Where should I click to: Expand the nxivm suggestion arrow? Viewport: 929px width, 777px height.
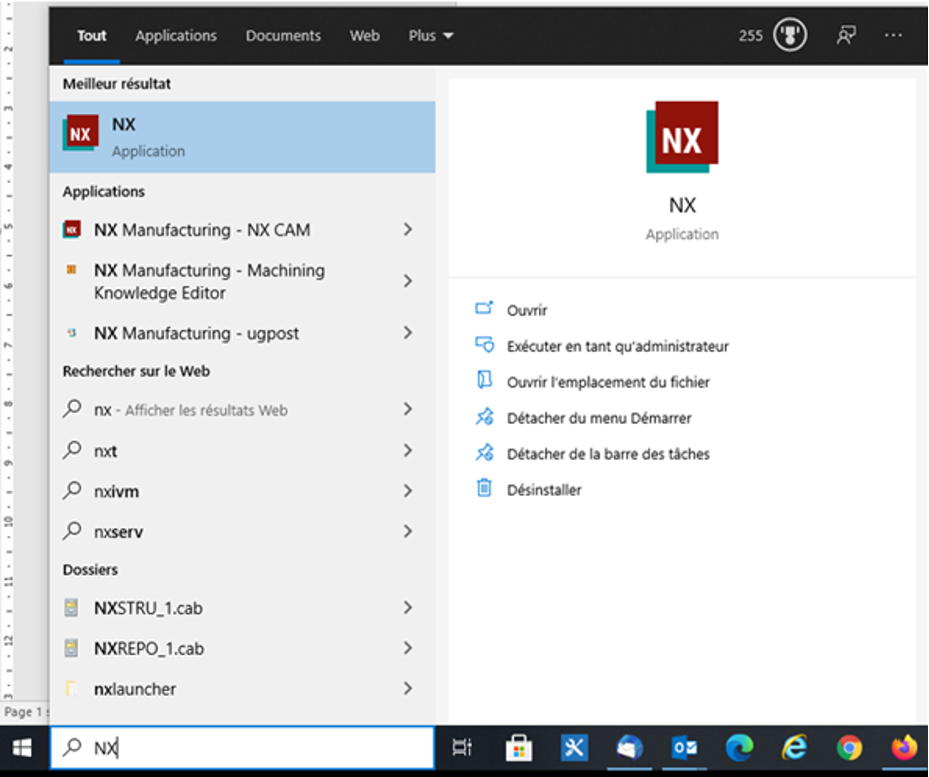408,491
